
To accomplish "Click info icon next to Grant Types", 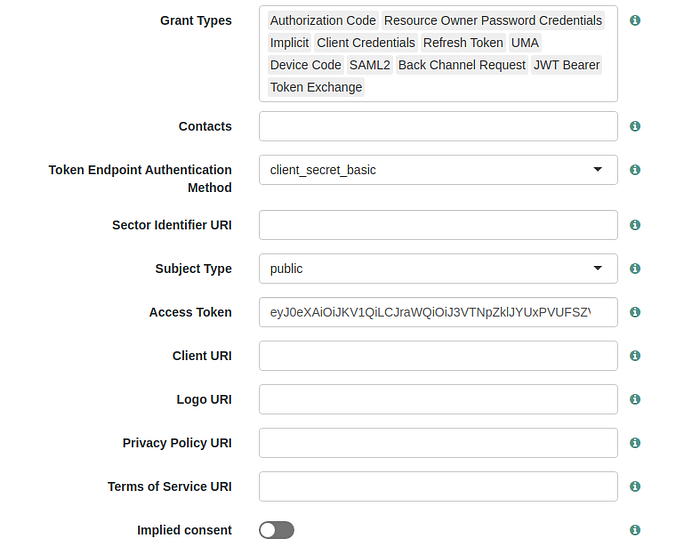I will [x=635, y=20].
